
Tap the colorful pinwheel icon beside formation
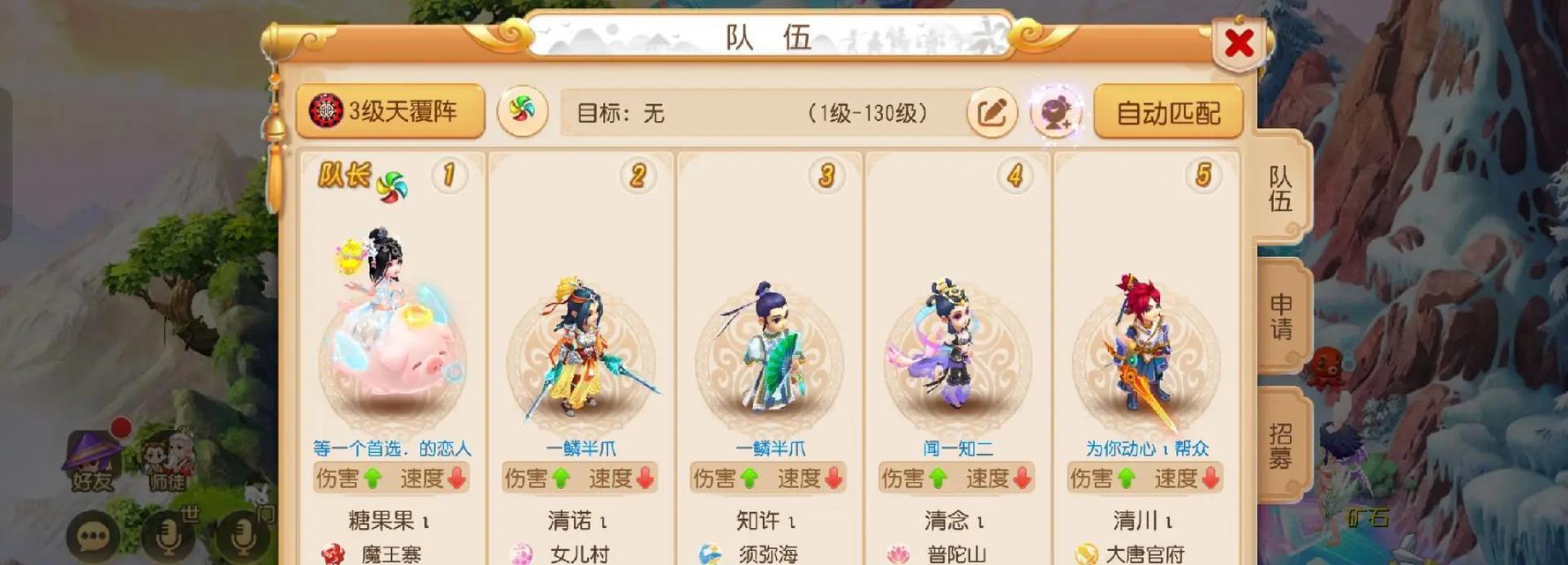point(522,111)
